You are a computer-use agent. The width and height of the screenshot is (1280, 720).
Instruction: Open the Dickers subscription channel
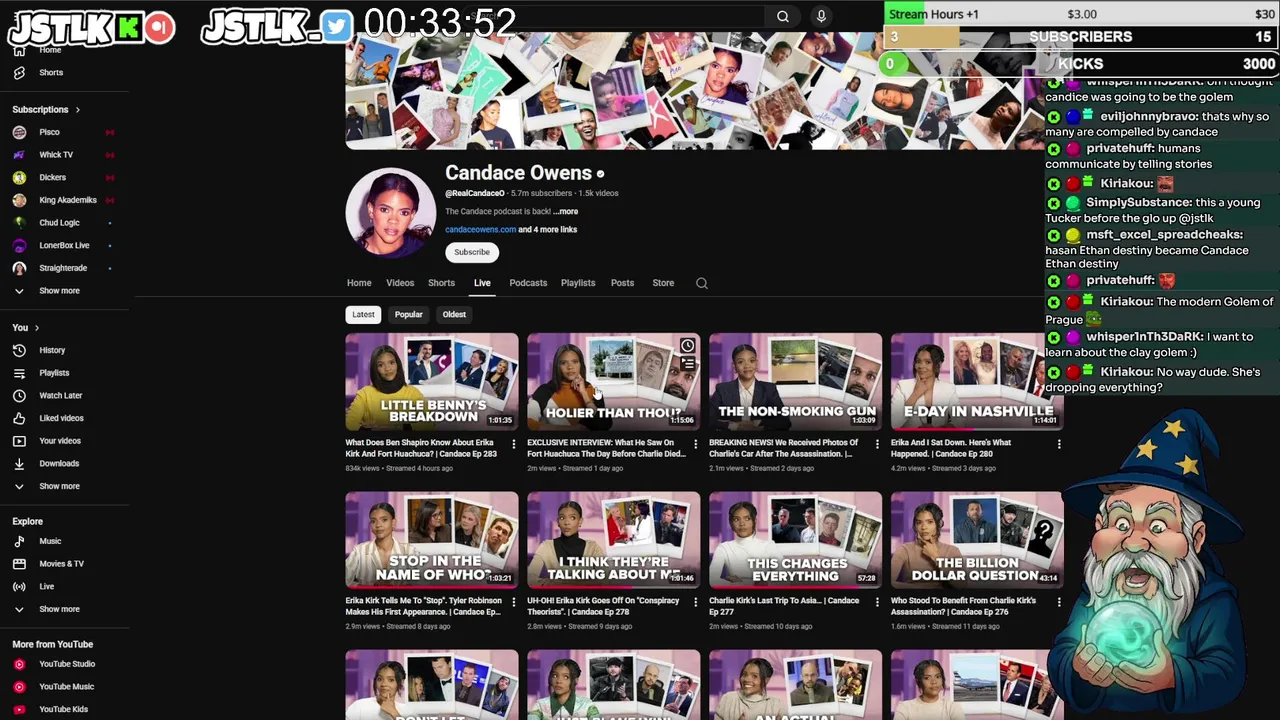point(53,178)
